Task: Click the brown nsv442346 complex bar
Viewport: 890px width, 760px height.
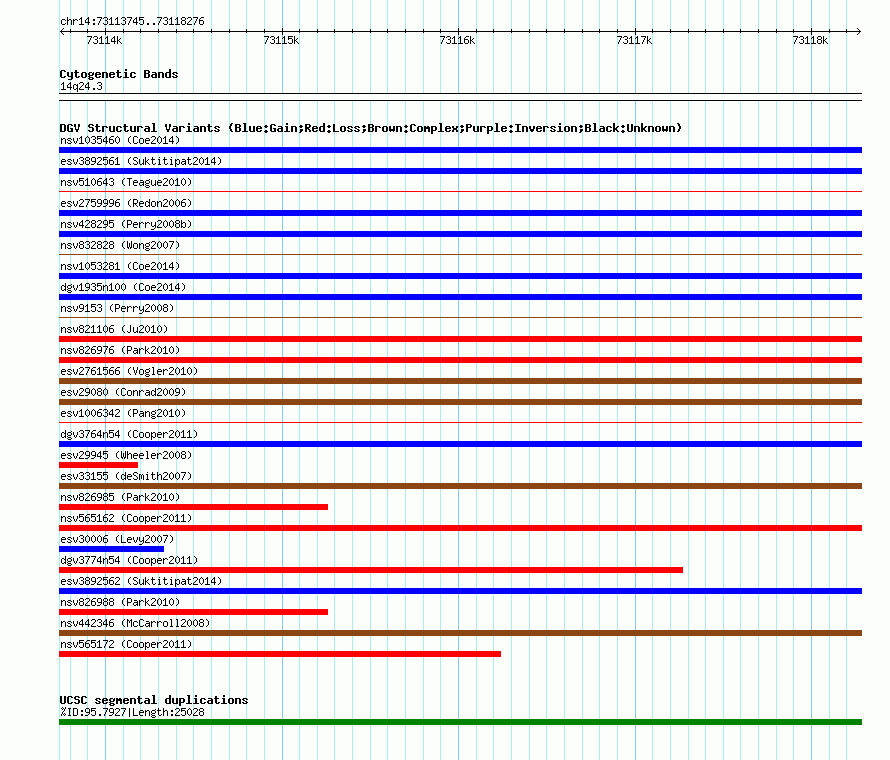Action: [460, 633]
